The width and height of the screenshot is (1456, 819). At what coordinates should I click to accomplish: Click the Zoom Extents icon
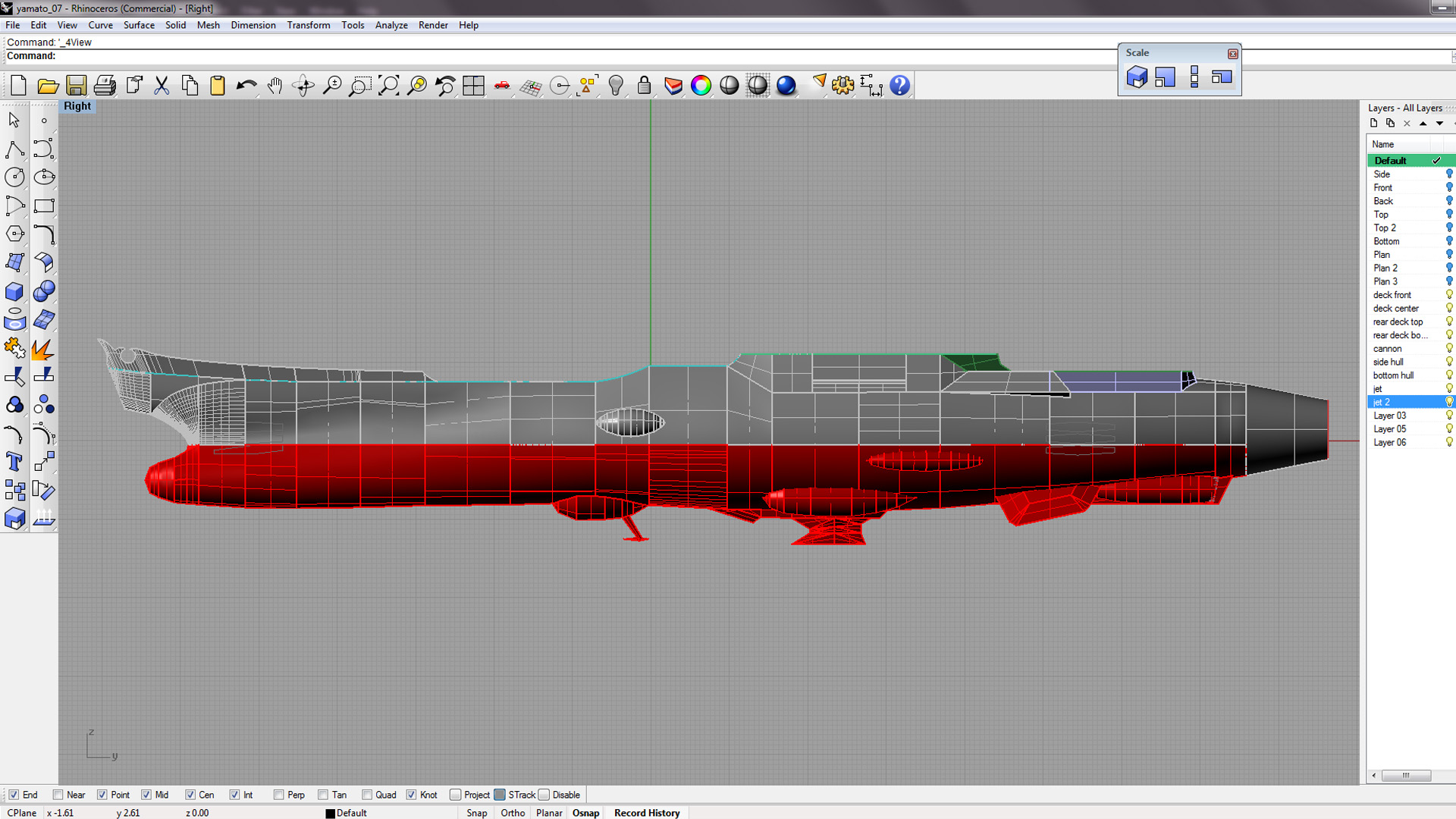tap(388, 86)
